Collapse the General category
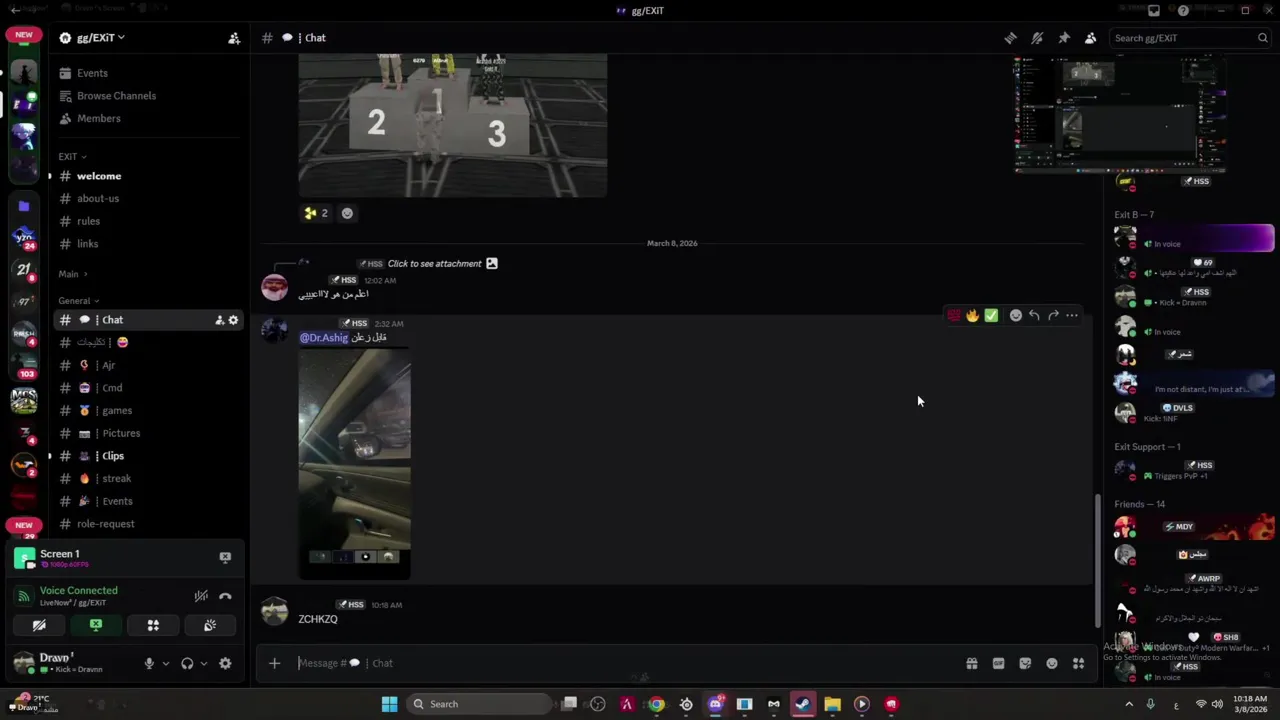The width and height of the screenshot is (1280, 720). point(78,301)
